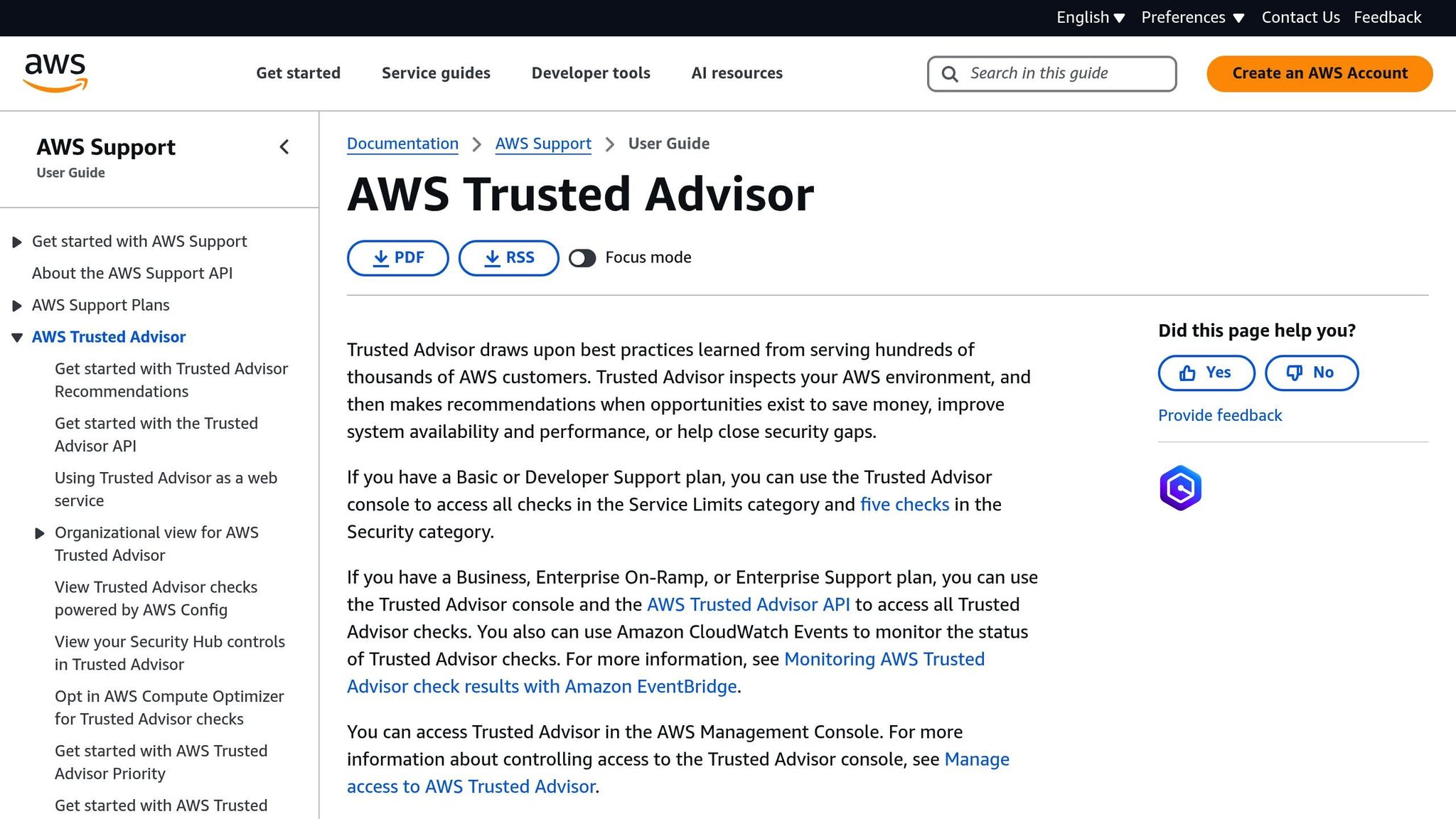1456x819 pixels.
Task: Open the Developer tools menu
Action: point(591,73)
